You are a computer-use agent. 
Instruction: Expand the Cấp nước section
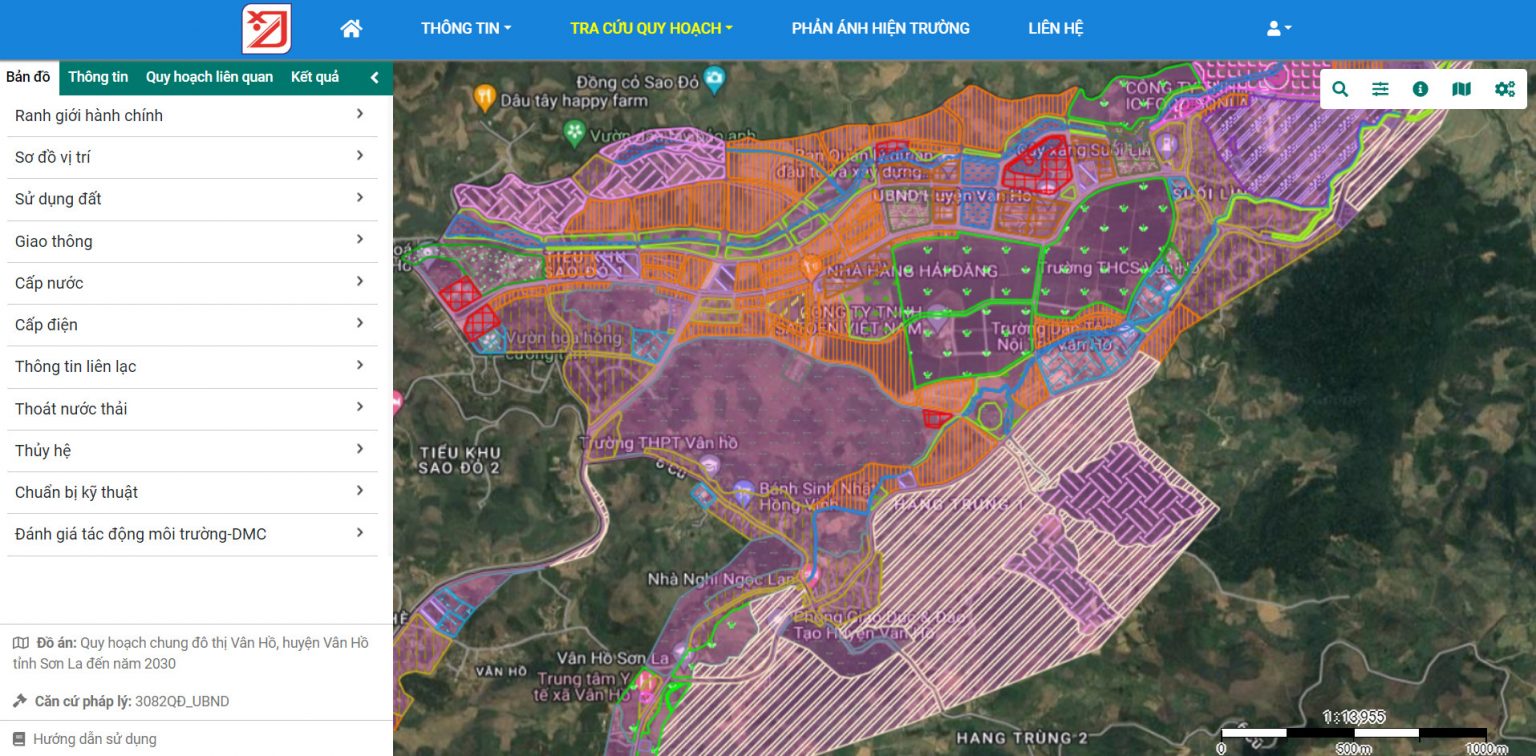190,283
